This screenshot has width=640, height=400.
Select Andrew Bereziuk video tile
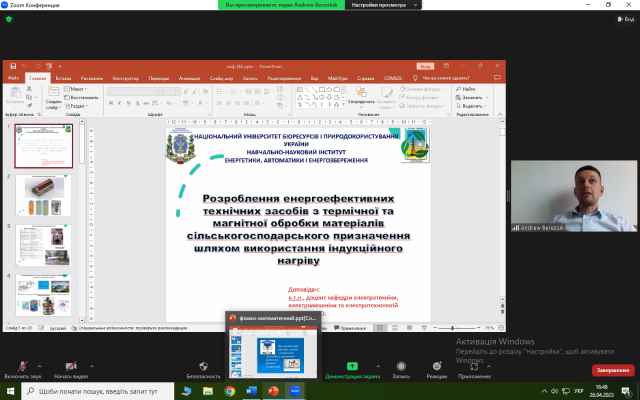pyautogui.click(x=573, y=196)
